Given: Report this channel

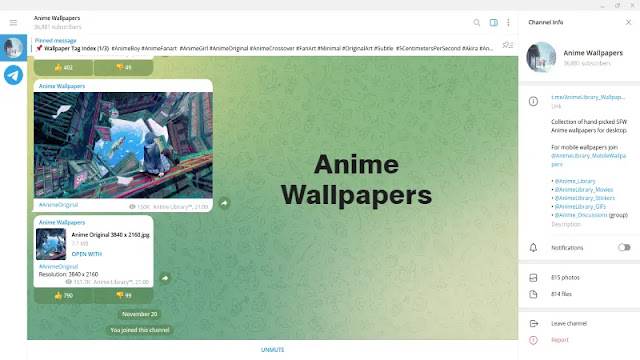Looking at the screenshot, I should point(560,340).
